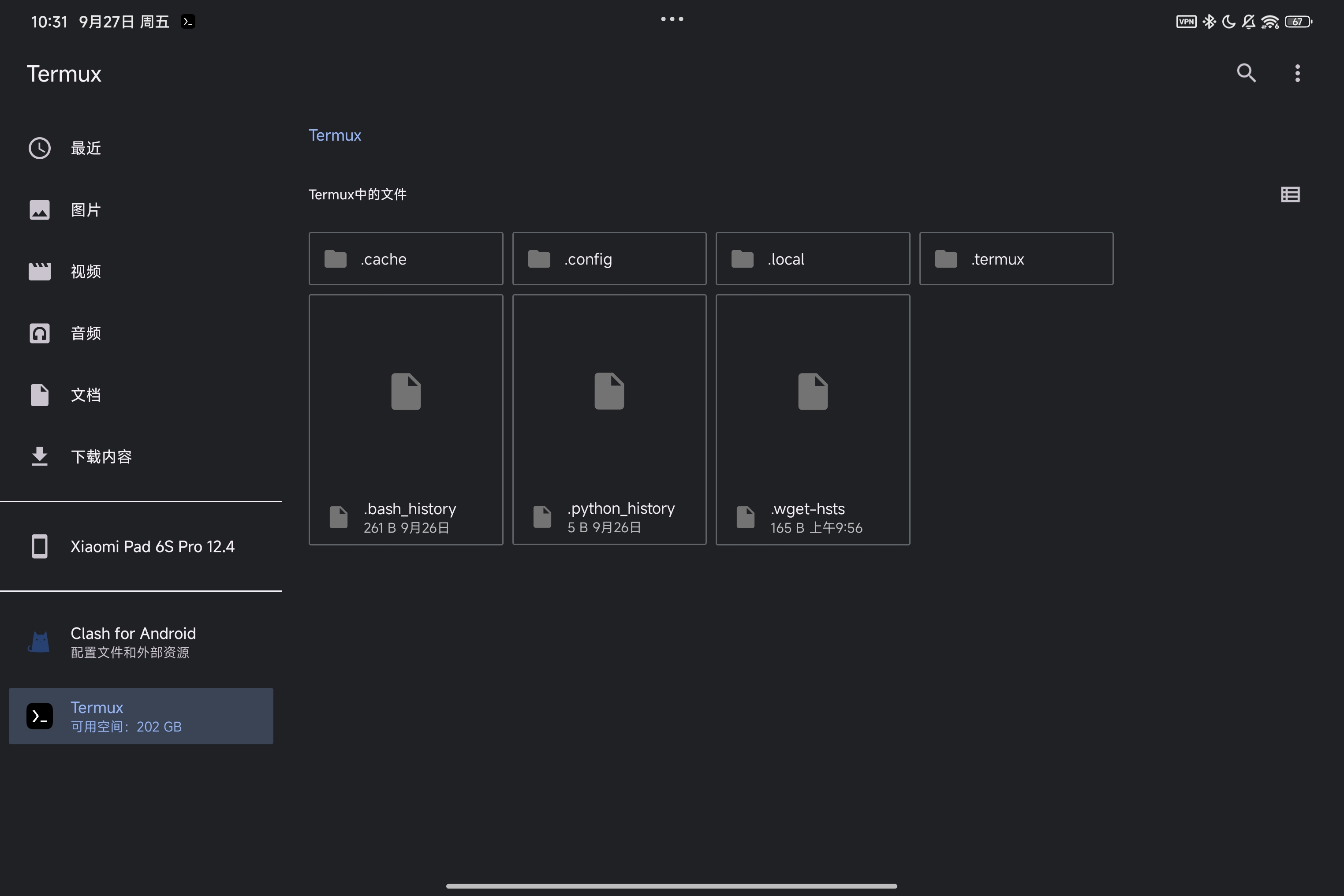The width and height of the screenshot is (1344, 896).
Task: Tap the Wi-Fi status bar icon
Action: point(1270,22)
